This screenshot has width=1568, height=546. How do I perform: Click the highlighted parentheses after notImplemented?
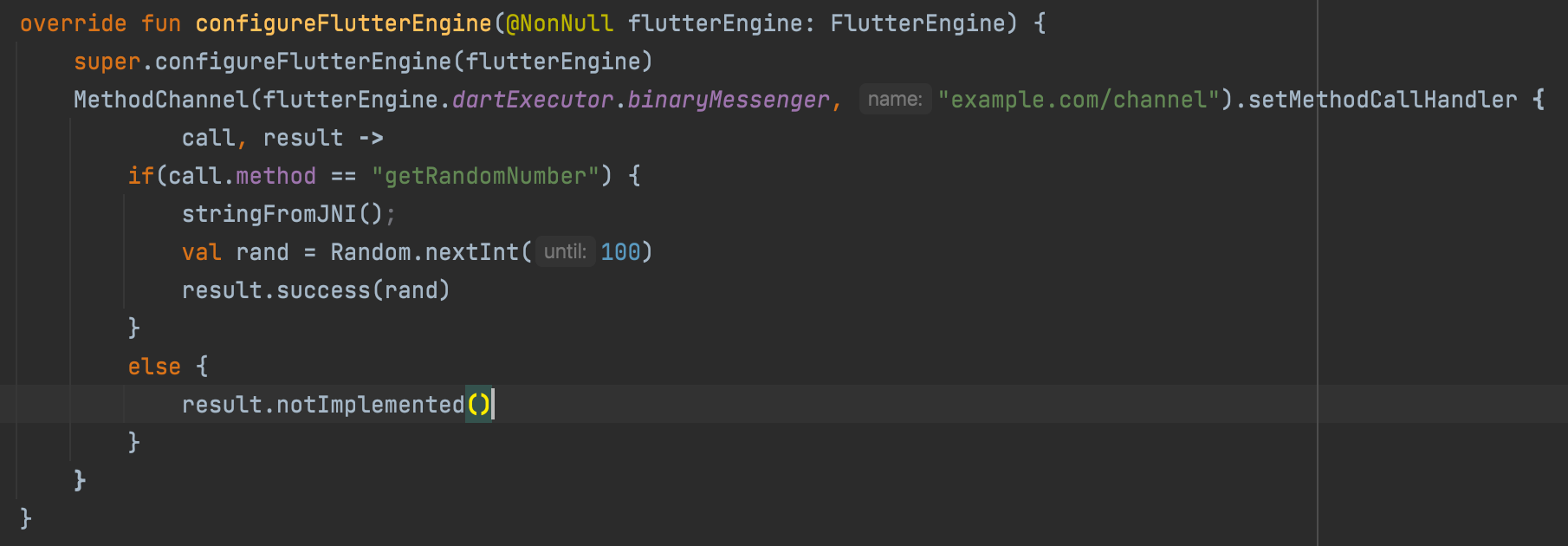(x=479, y=405)
